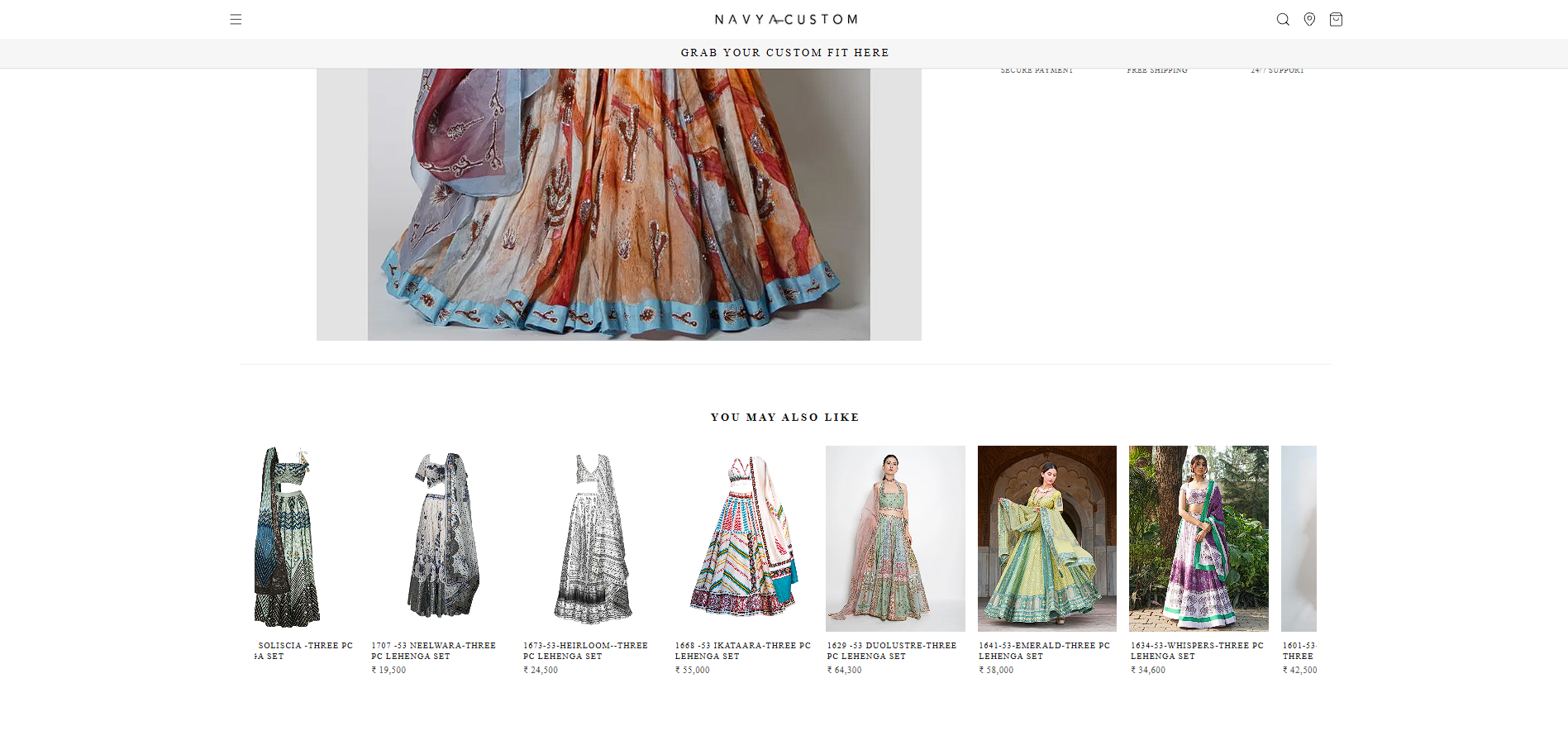This screenshot has width=1568, height=750.
Task: Open the 1668-53 Ikataara lehenga image
Action: coord(743,538)
